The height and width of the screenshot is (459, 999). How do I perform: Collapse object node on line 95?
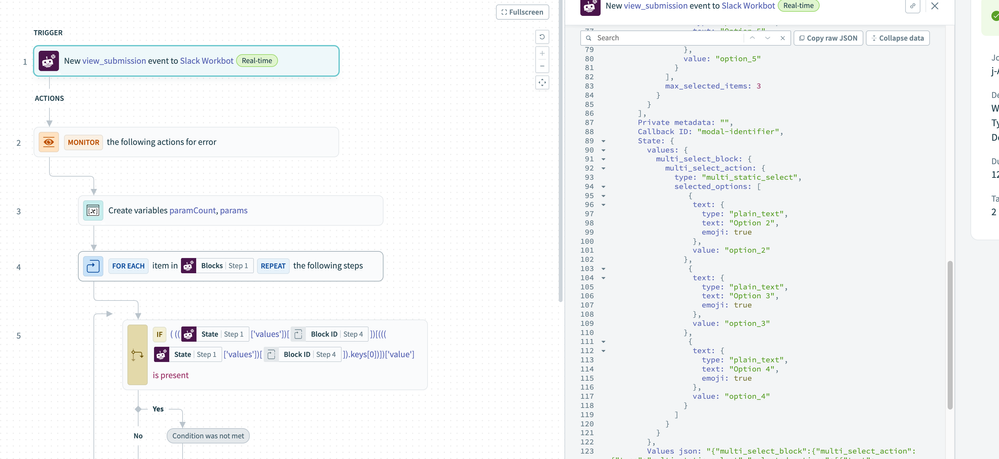(603, 196)
